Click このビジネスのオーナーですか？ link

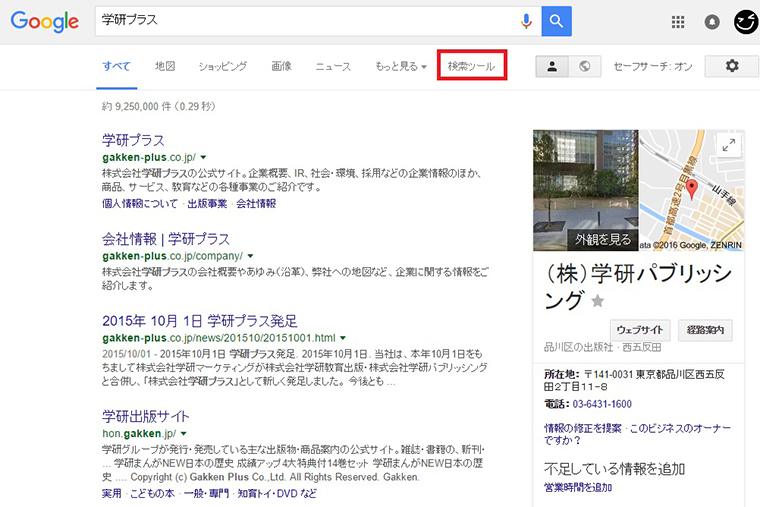pyautogui.click(x=638, y=434)
